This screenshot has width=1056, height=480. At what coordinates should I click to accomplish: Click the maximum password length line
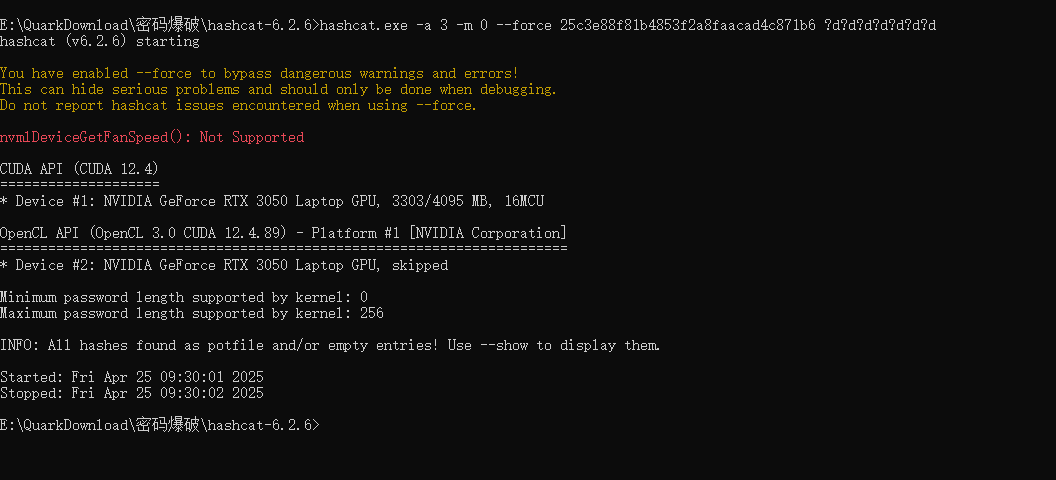point(192,313)
